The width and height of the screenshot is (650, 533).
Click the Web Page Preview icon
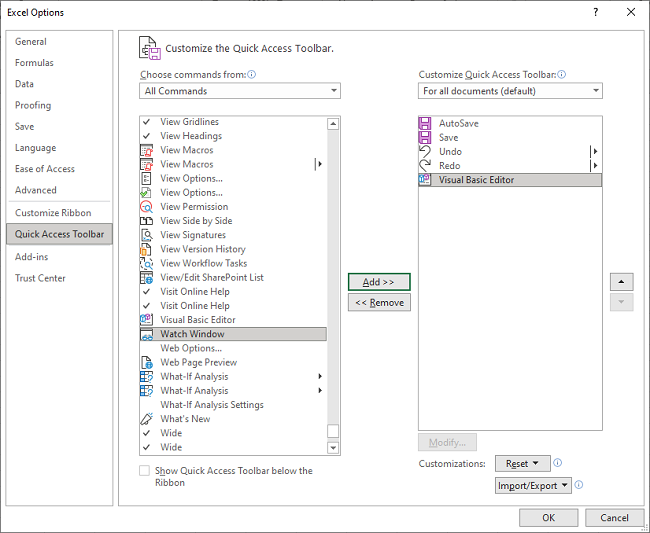click(147, 363)
